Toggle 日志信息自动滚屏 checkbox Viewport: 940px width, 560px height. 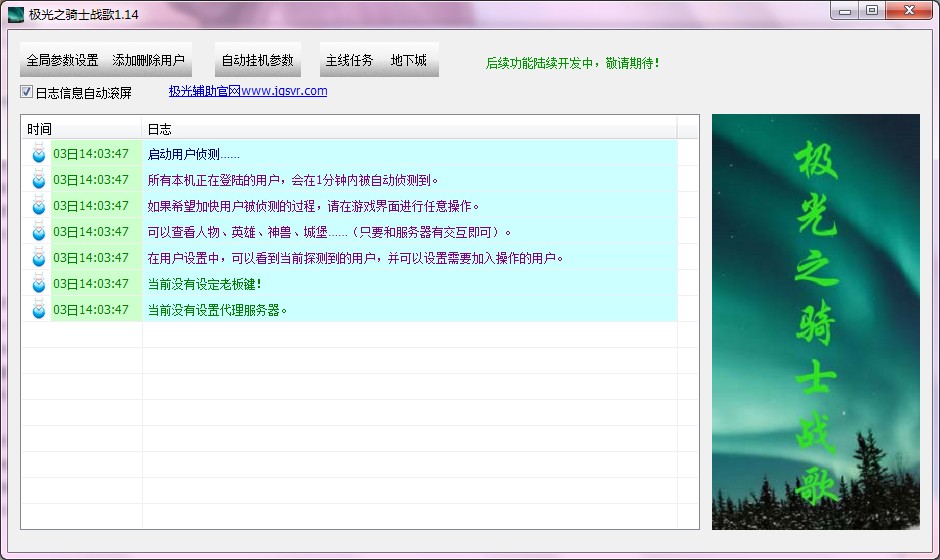(x=26, y=92)
